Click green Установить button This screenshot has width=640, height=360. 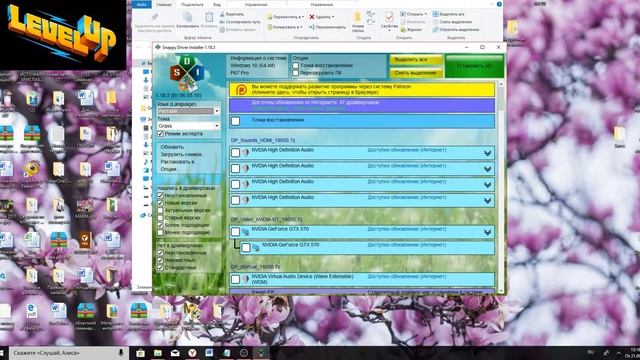point(474,66)
